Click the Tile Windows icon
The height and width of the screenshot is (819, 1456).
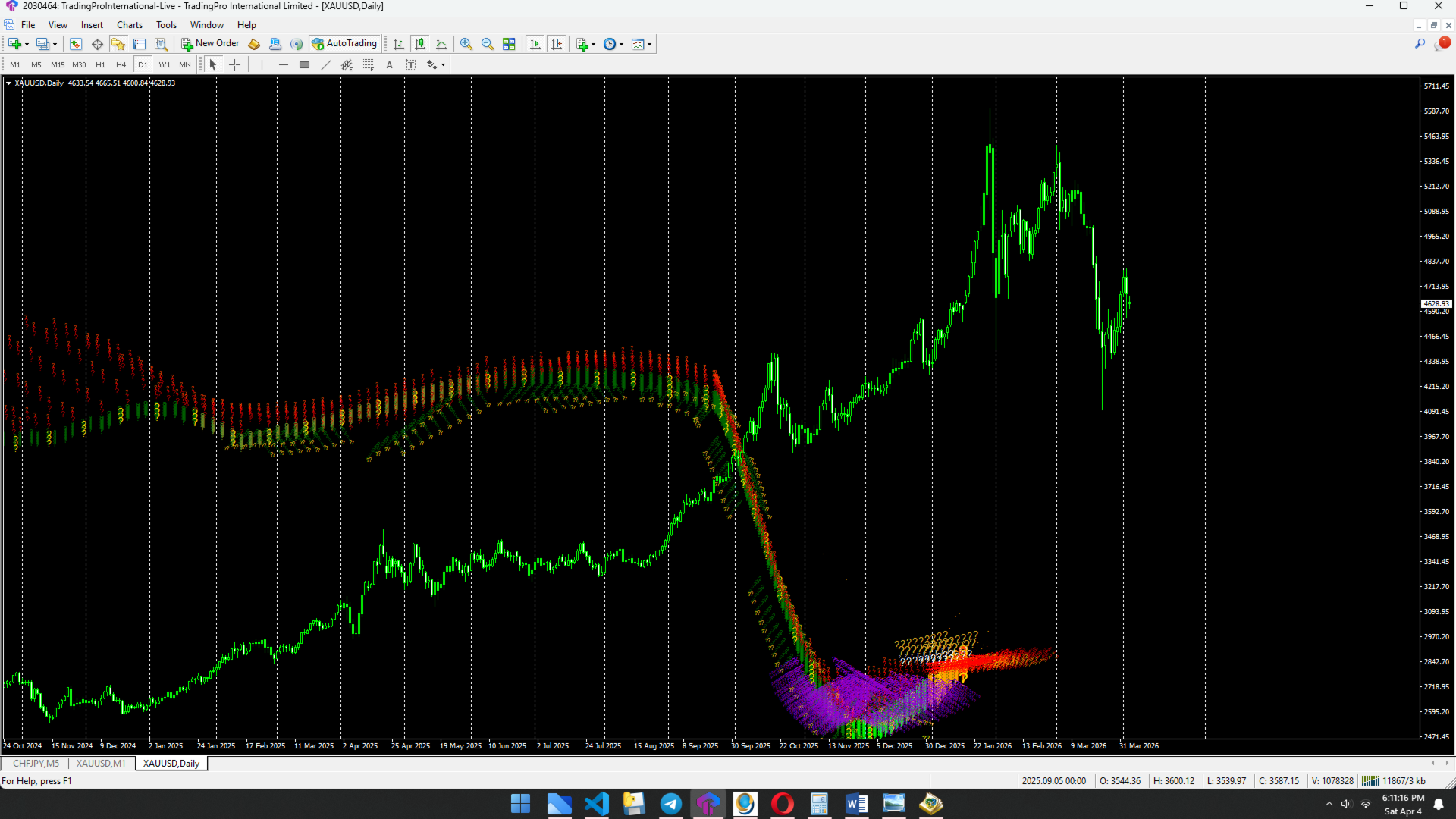509,44
